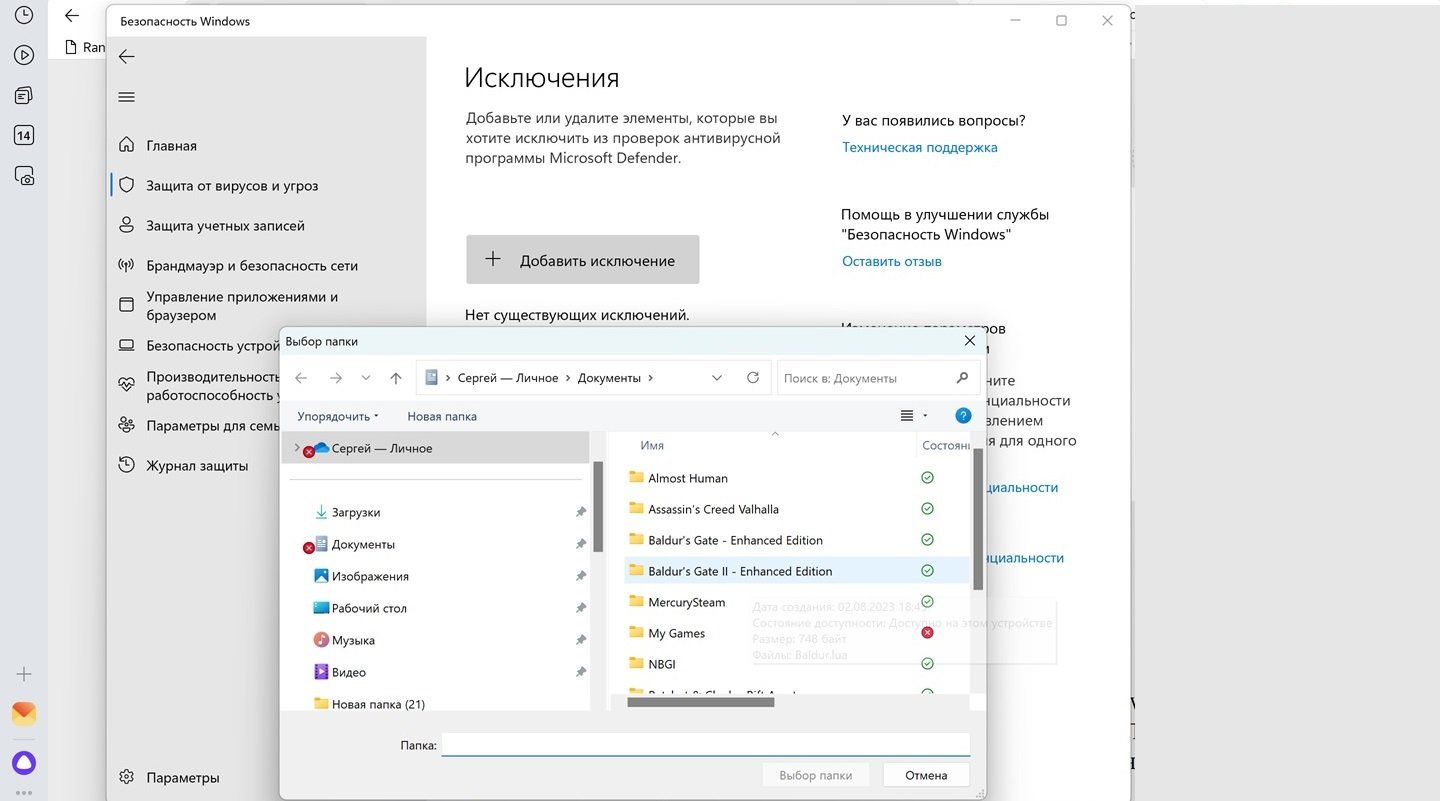The height and width of the screenshot is (801, 1440).
Task: Open Музыка quick access folder
Action: 353,640
